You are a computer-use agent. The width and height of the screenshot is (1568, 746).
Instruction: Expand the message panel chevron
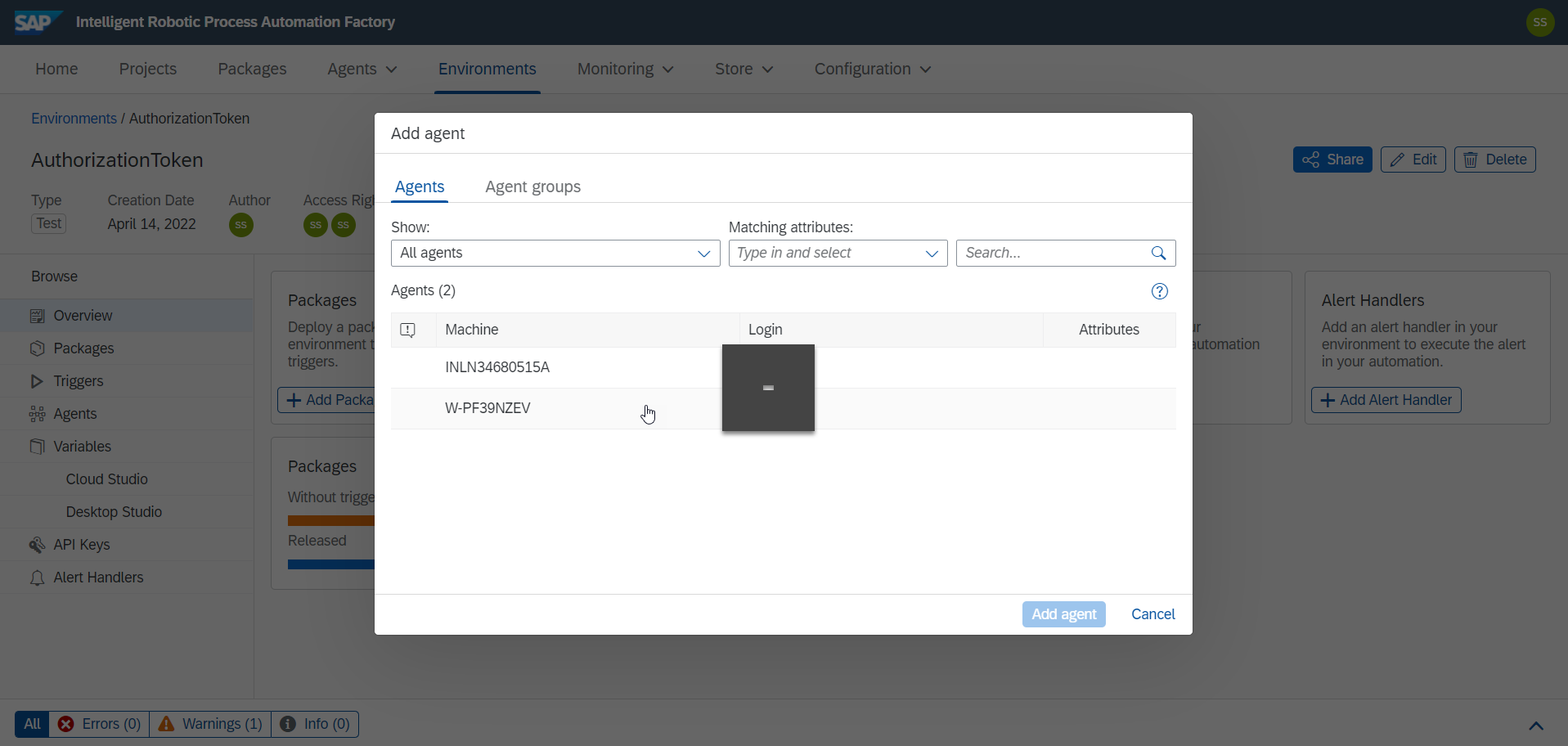(x=1536, y=726)
